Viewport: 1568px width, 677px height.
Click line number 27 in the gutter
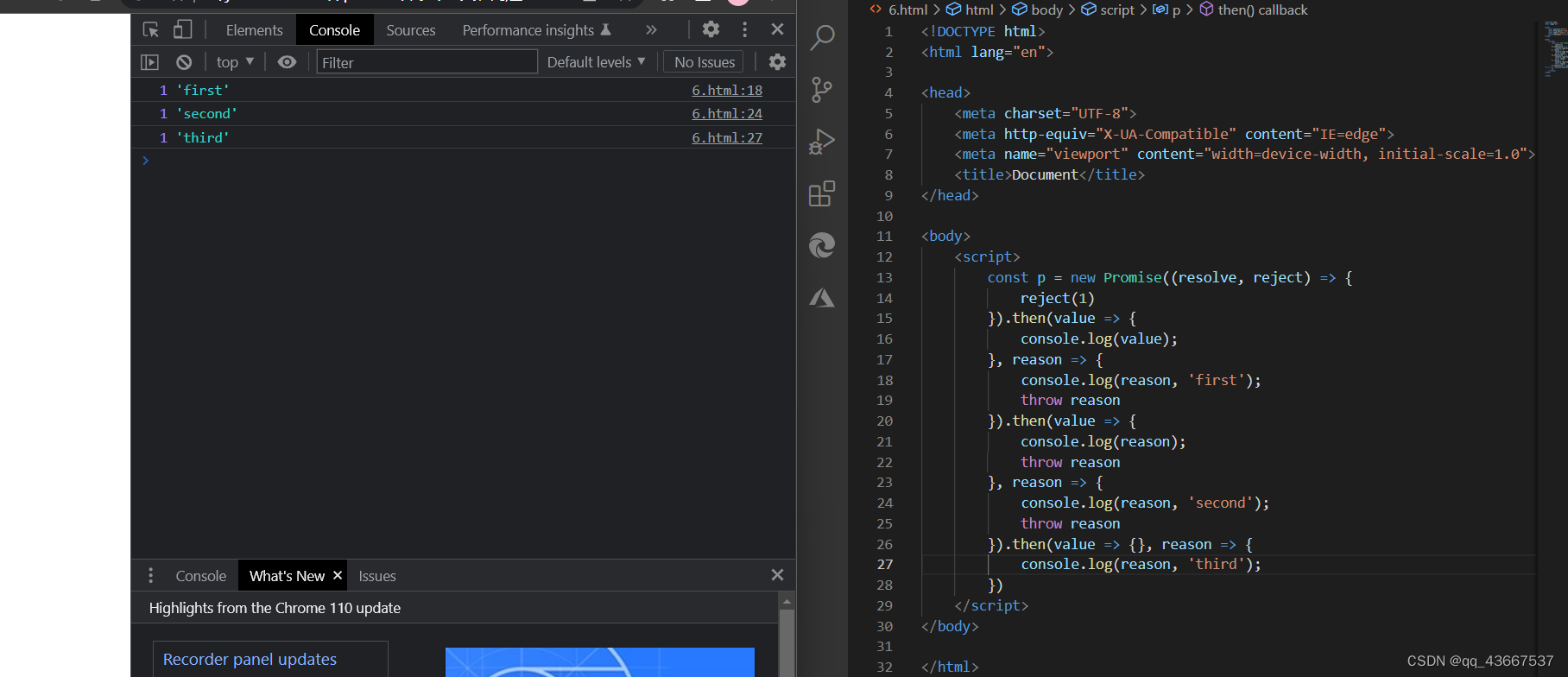point(885,564)
